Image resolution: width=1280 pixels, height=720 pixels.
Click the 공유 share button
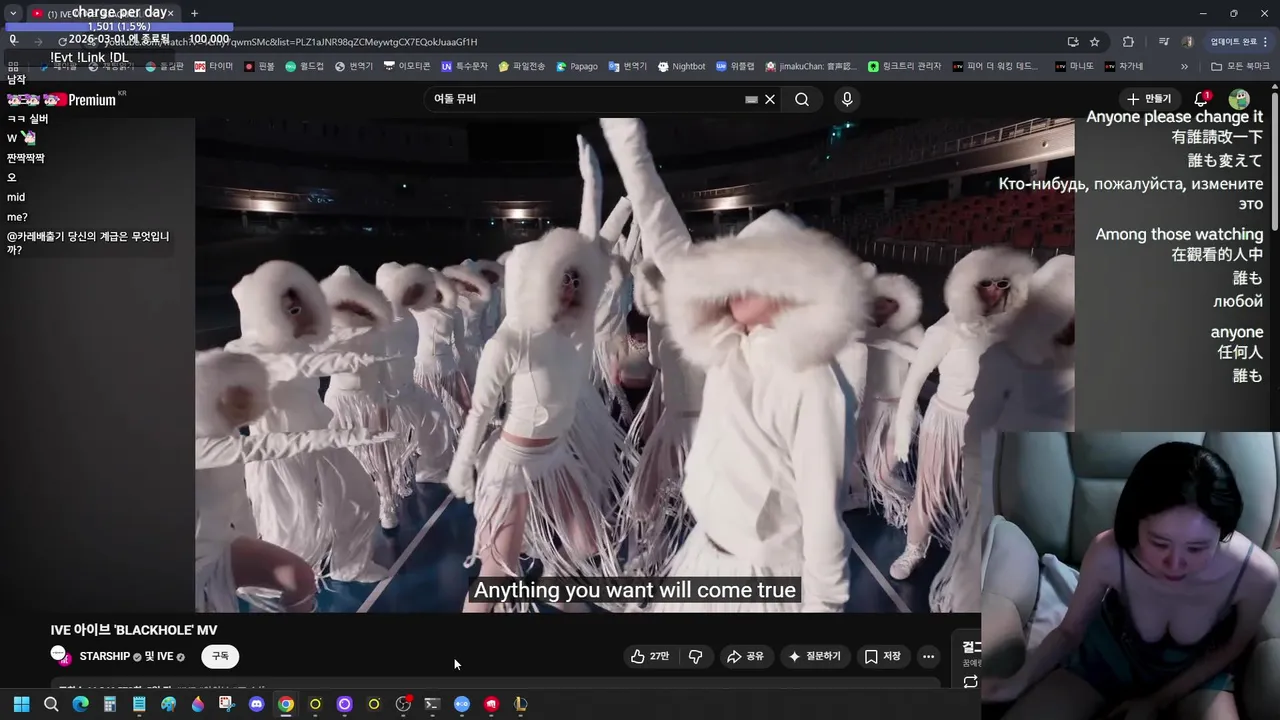coord(745,656)
